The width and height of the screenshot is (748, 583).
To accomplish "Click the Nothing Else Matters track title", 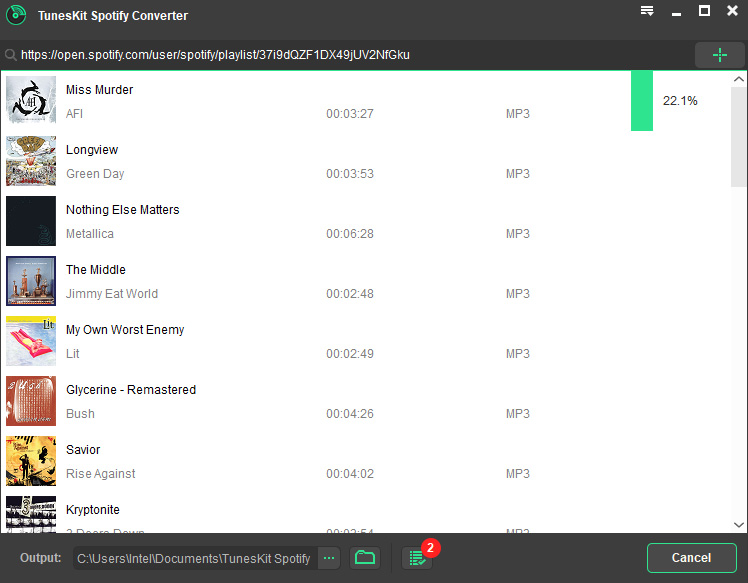I will 122,210.
